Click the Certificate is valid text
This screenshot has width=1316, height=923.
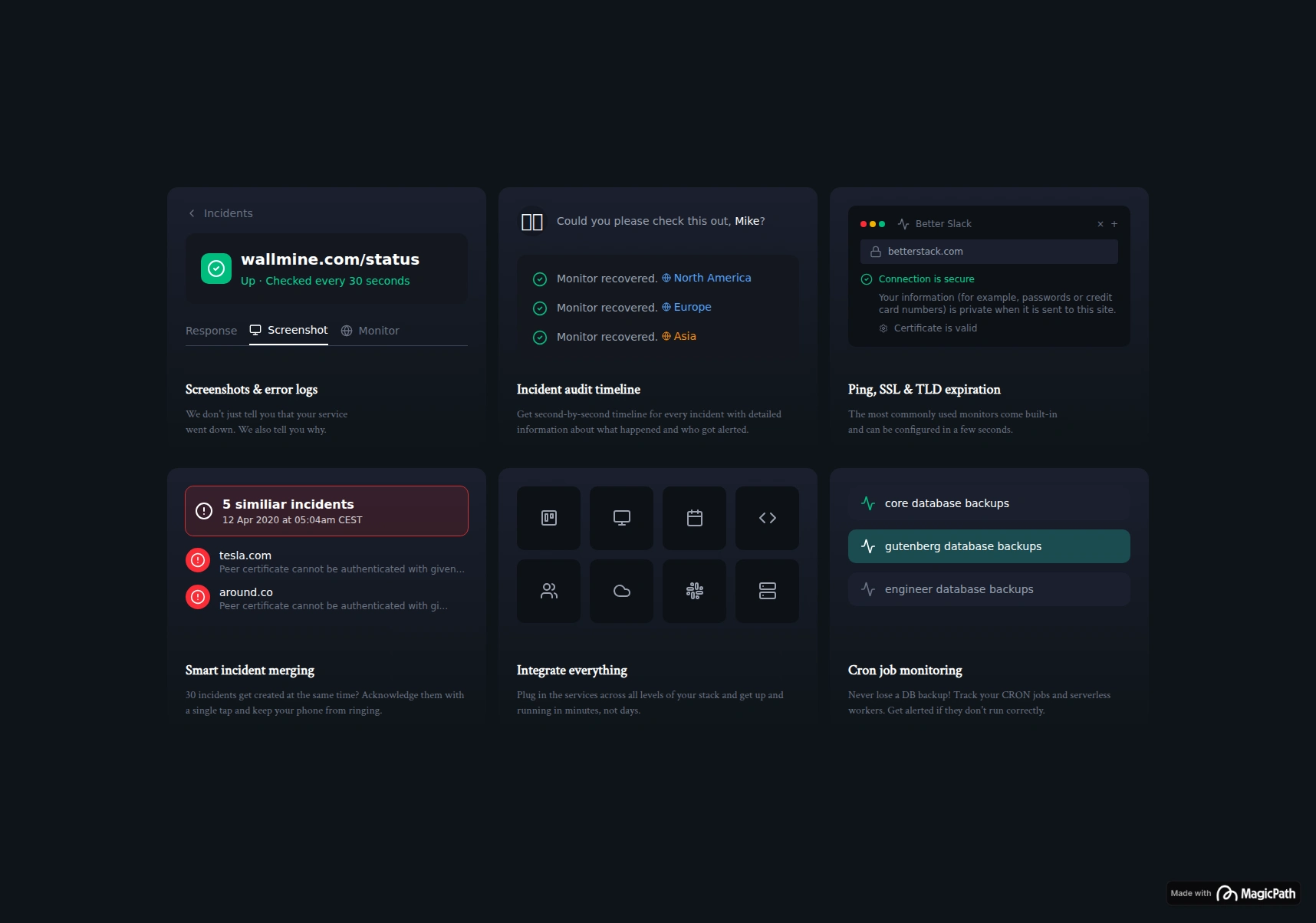(936, 328)
